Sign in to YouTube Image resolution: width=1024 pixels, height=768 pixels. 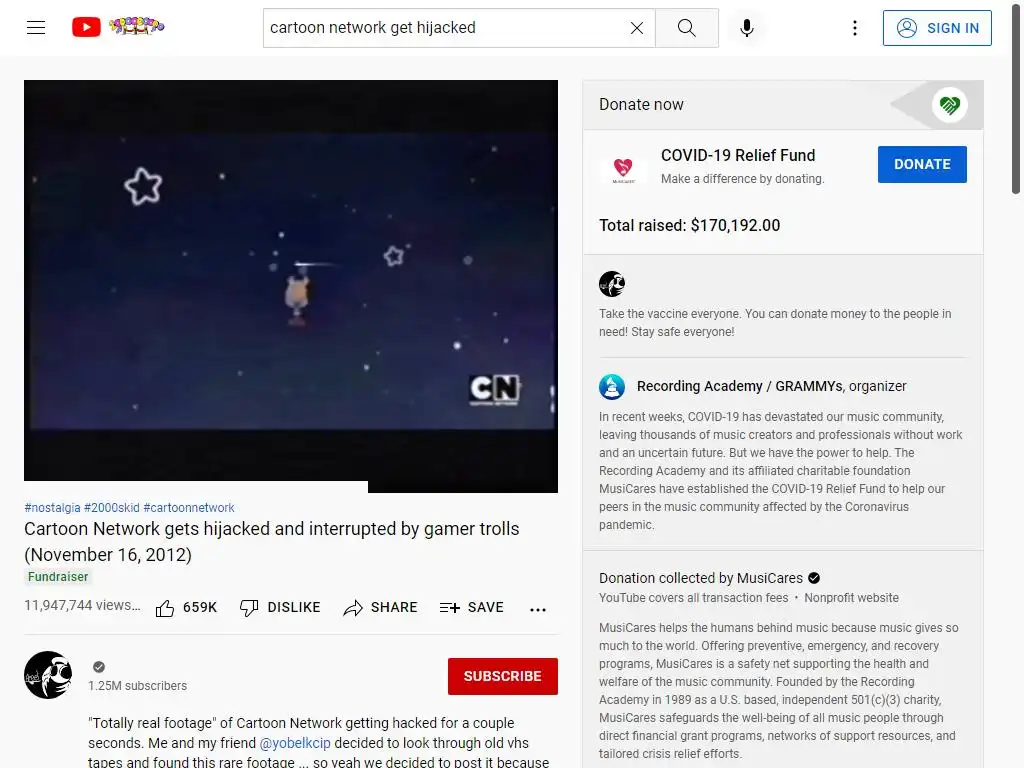point(937,28)
